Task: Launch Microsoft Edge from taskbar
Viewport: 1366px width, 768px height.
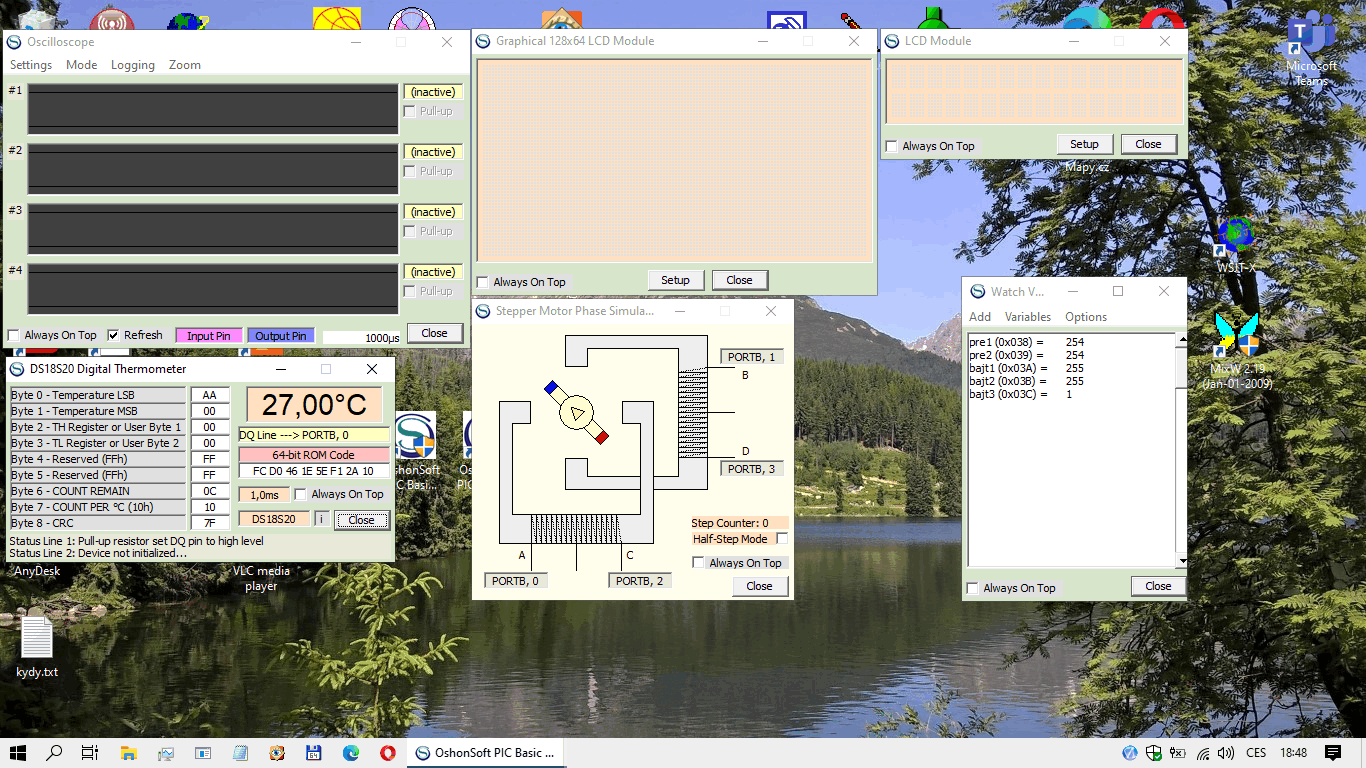Action: tap(351, 753)
